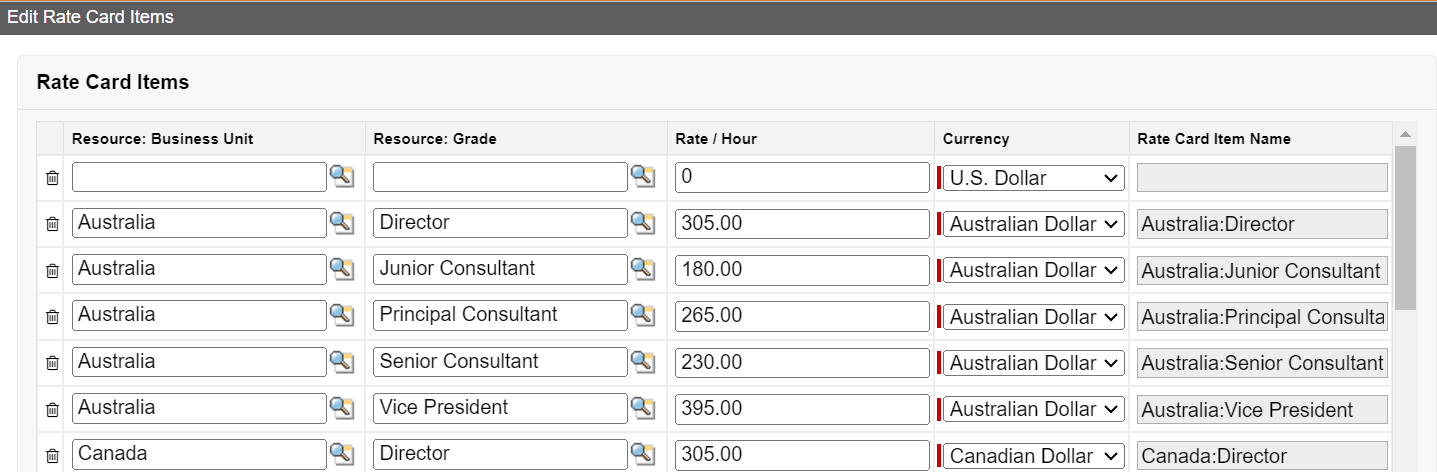Delete the Australia Vice President row
Screen dimensions: 1437x472
click(53, 409)
